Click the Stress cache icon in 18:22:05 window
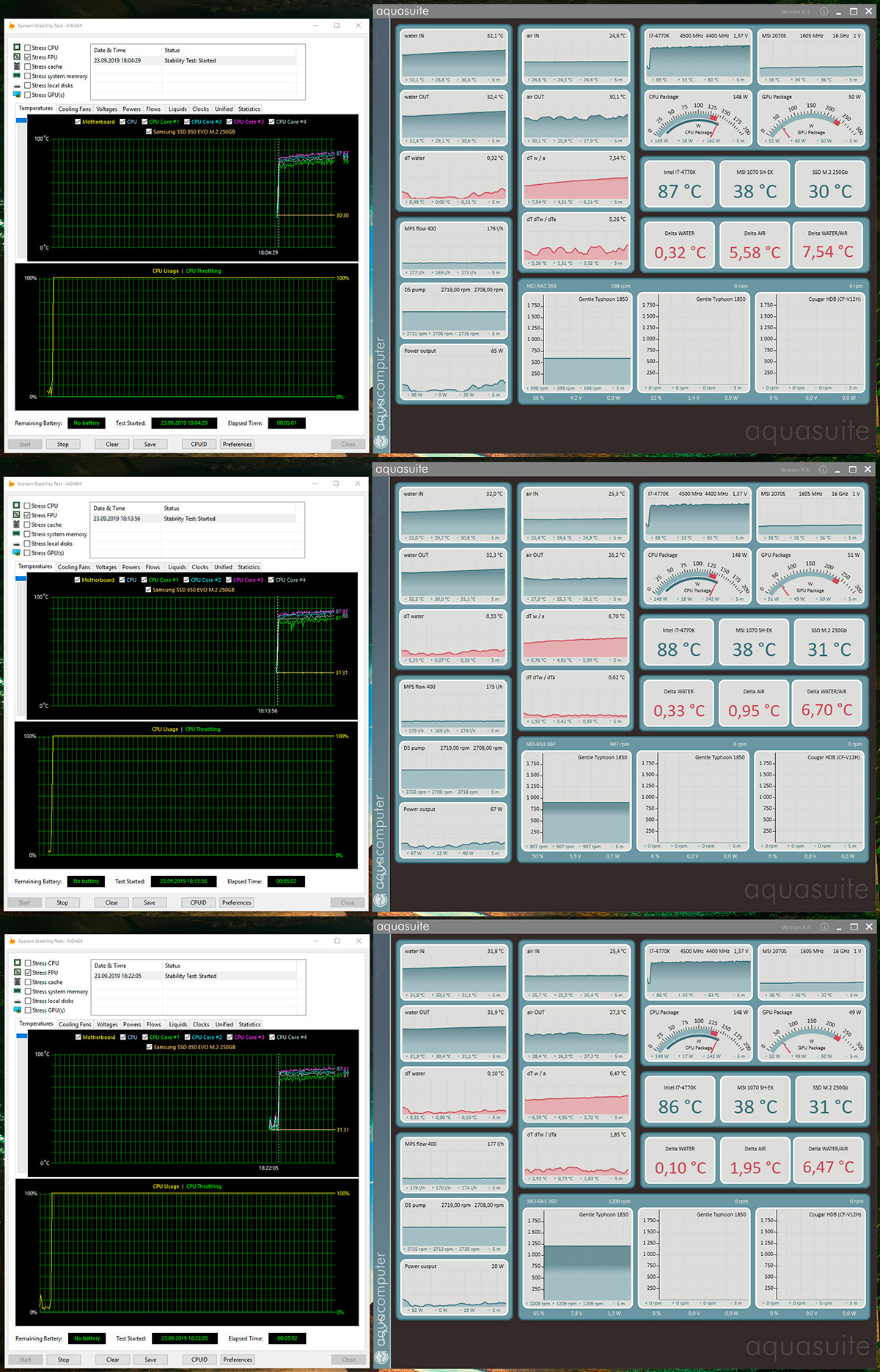 pos(17,982)
